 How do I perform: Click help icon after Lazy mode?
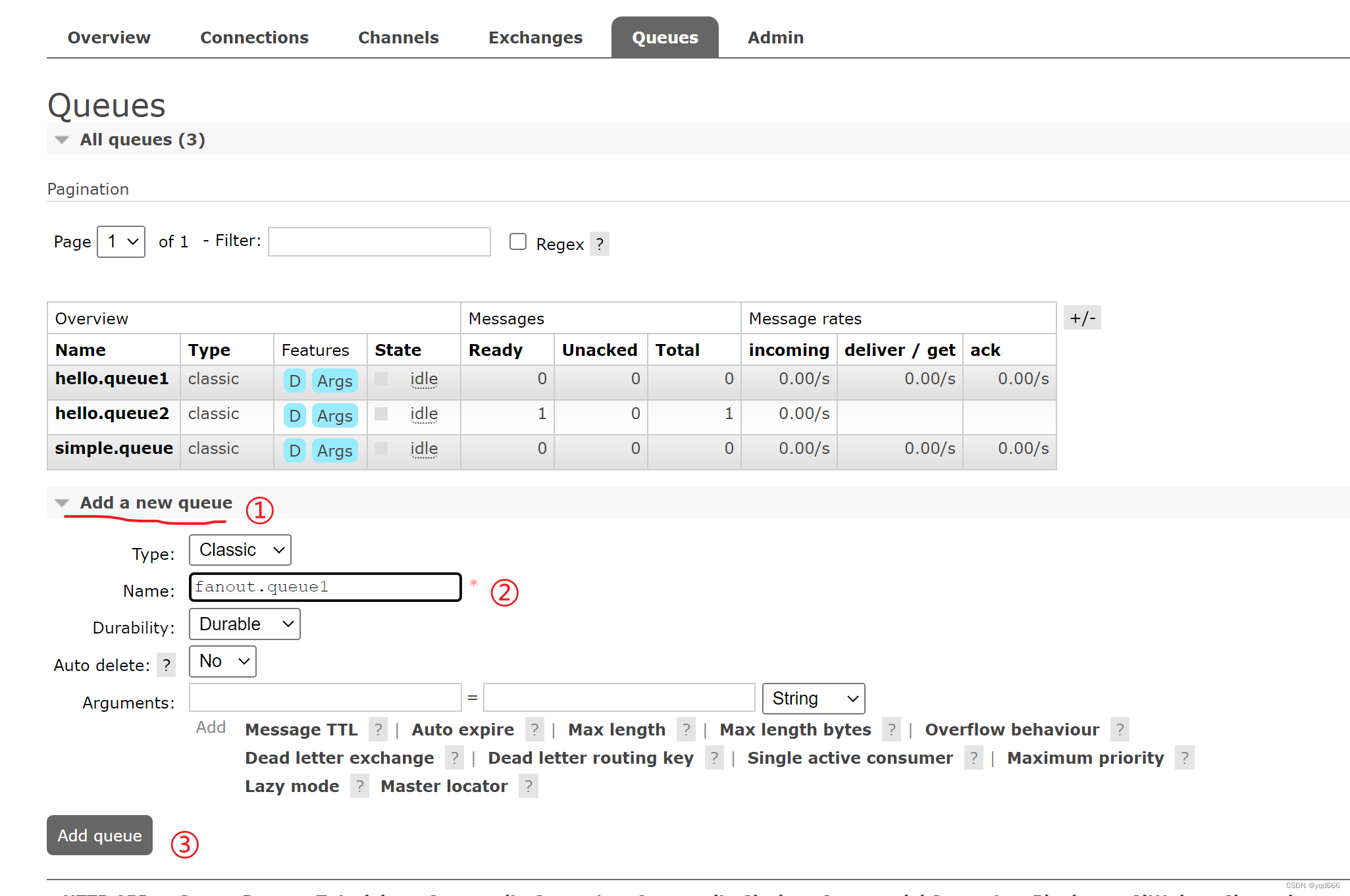359,786
